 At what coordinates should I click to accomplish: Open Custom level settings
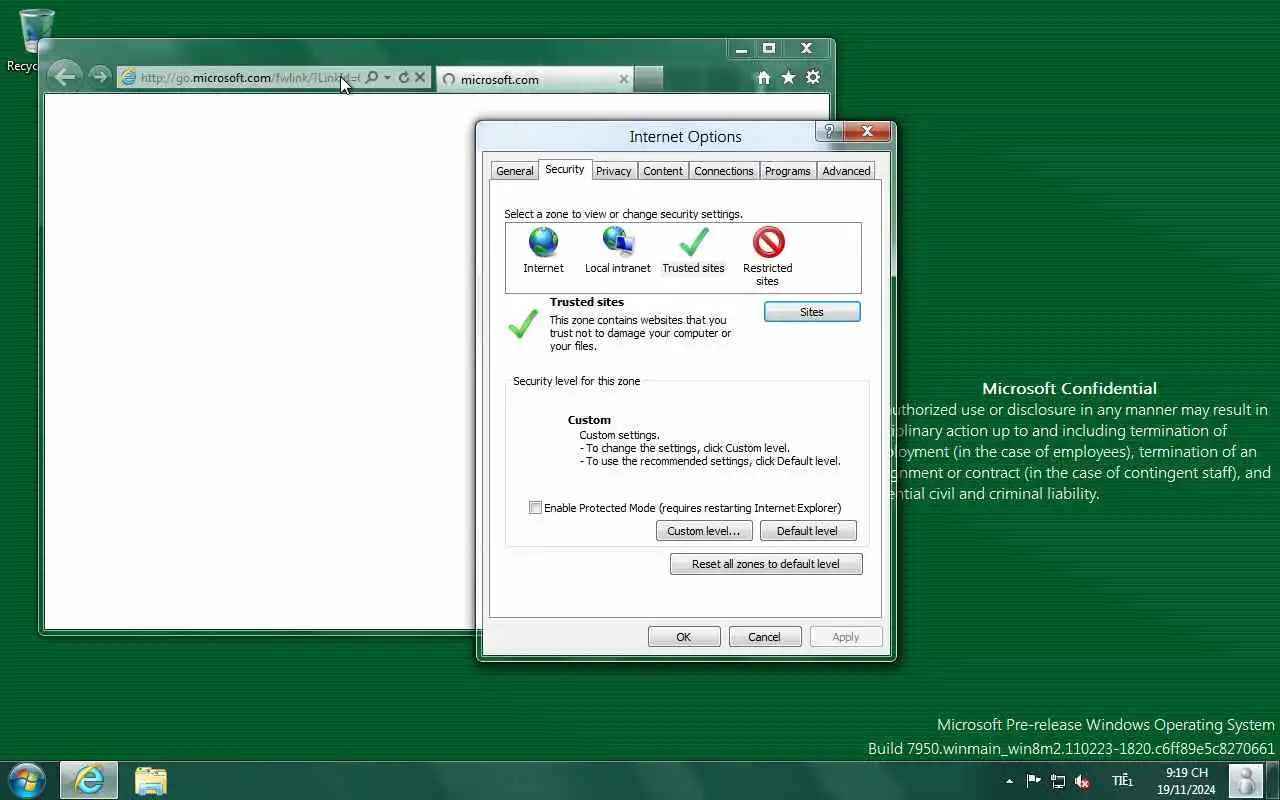704,531
